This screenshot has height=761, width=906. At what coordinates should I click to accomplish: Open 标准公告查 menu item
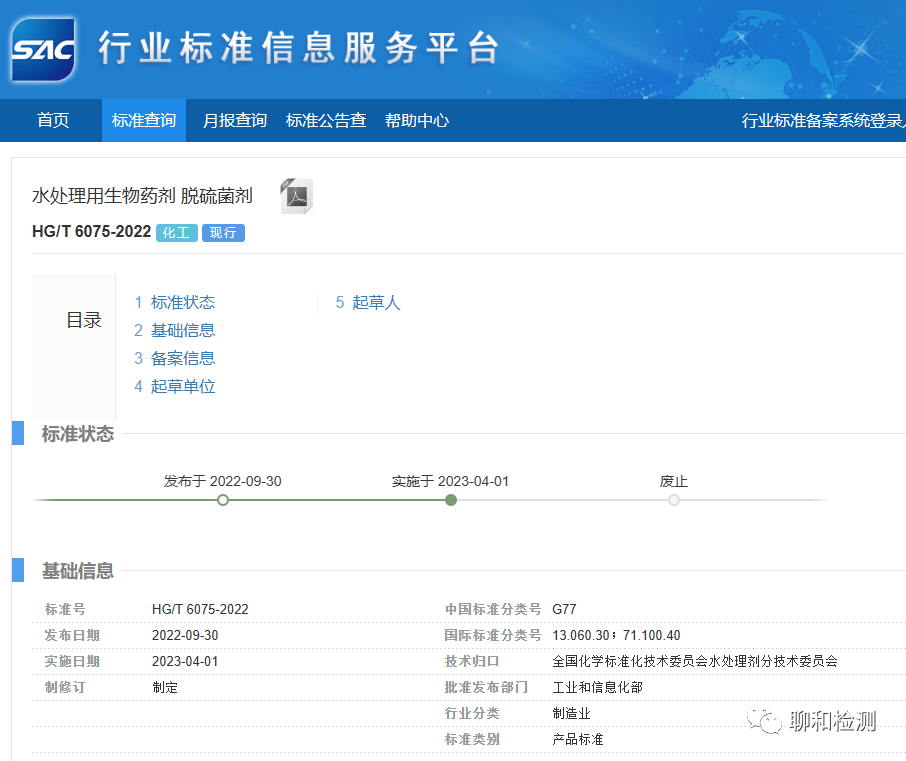click(x=326, y=120)
